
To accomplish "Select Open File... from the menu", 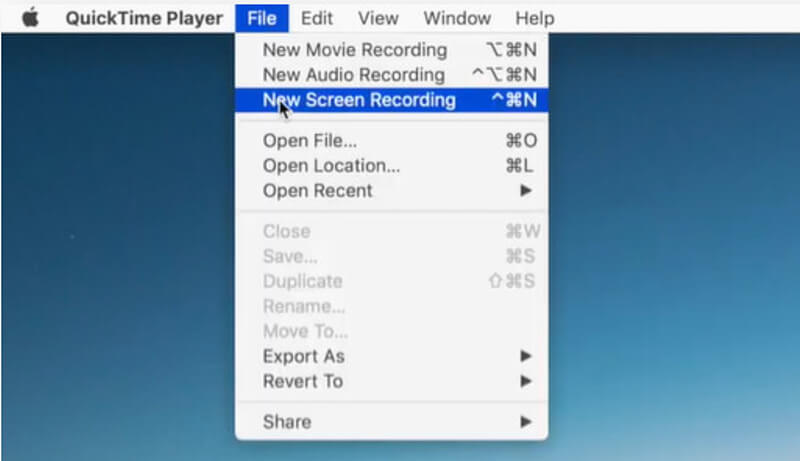I will coord(391,141).
